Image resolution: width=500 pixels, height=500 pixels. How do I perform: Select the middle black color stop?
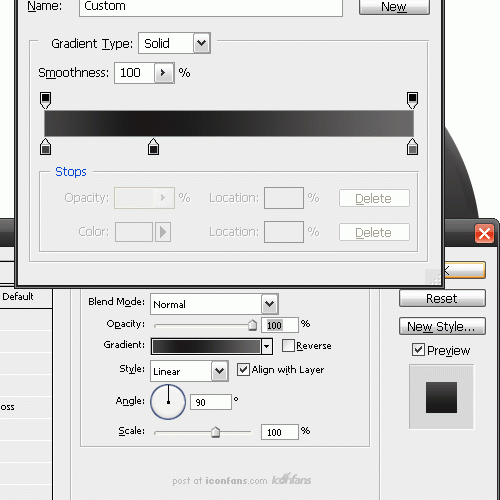(x=153, y=147)
